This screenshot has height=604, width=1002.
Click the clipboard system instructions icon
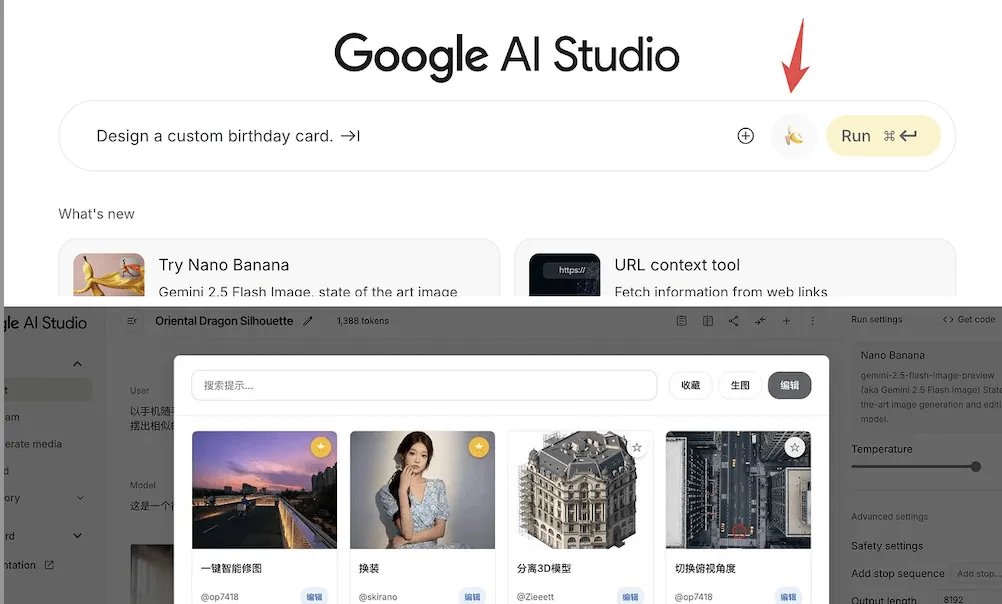tap(681, 321)
